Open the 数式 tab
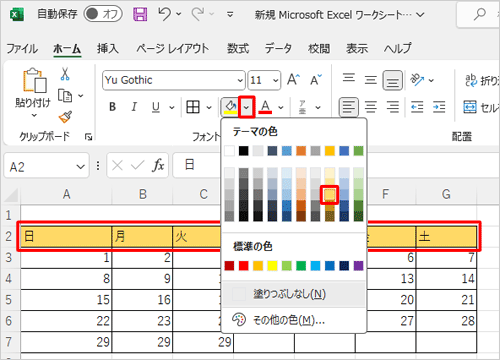 click(238, 49)
